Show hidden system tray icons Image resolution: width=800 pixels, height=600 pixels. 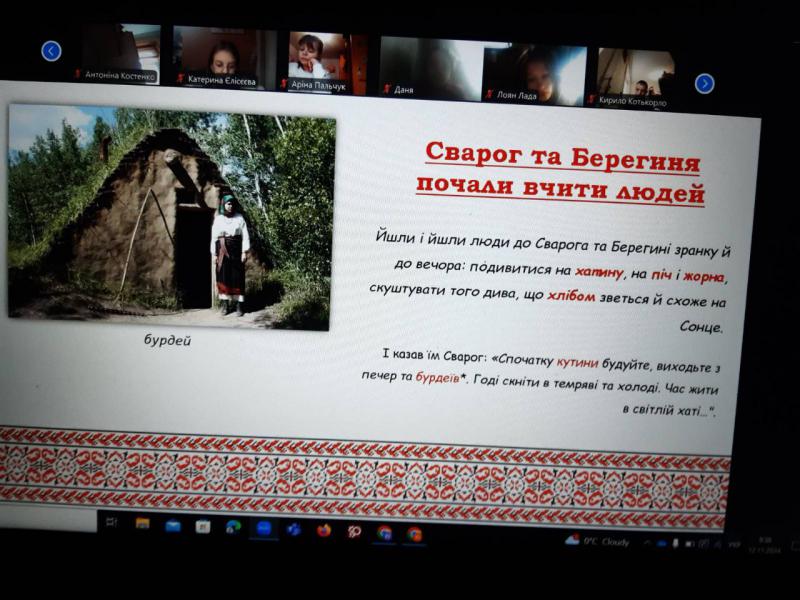click(x=647, y=543)
